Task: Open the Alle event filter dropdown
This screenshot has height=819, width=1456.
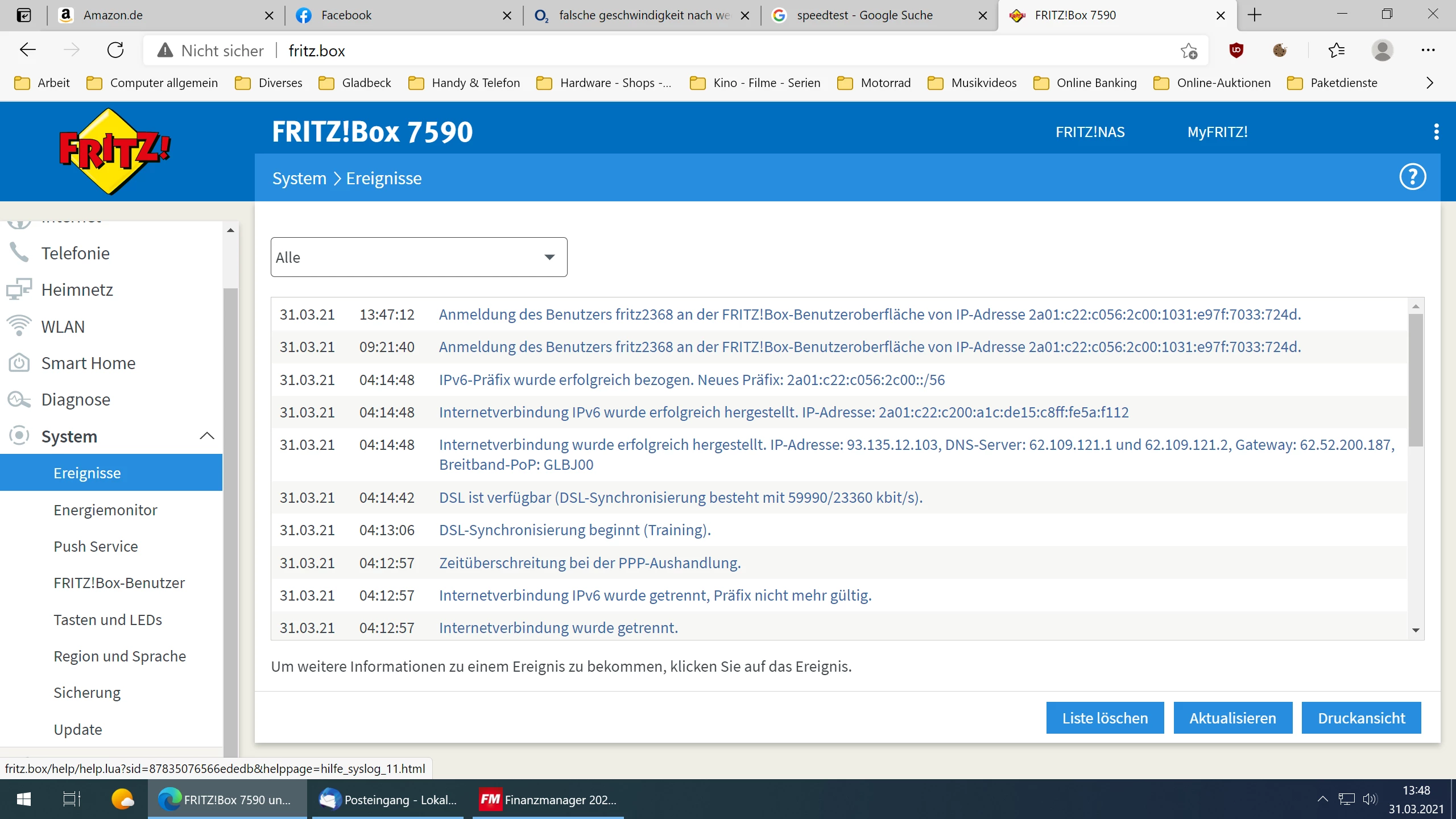Action: click(419, 257)
